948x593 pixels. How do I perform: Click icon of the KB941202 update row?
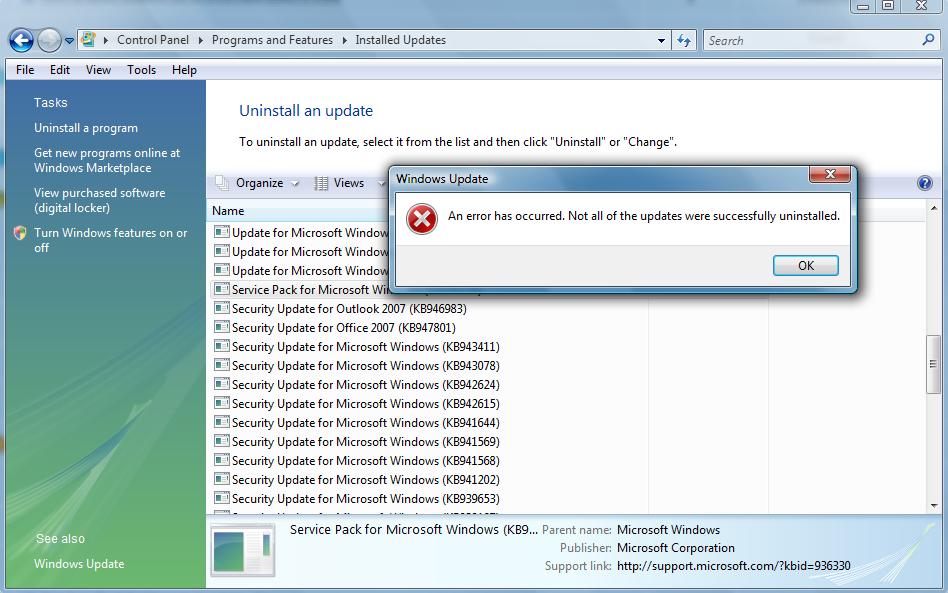[222, 479]
